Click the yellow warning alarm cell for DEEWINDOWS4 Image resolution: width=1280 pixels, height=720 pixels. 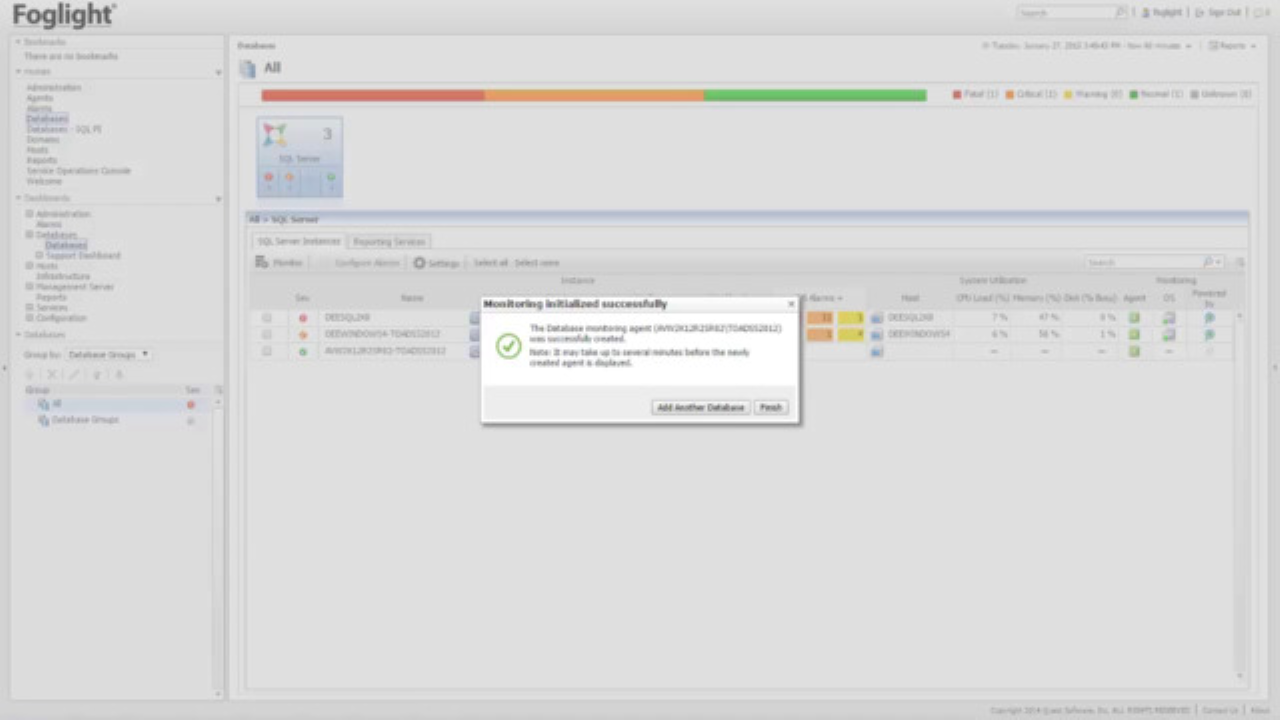click(x=851, y=334)
